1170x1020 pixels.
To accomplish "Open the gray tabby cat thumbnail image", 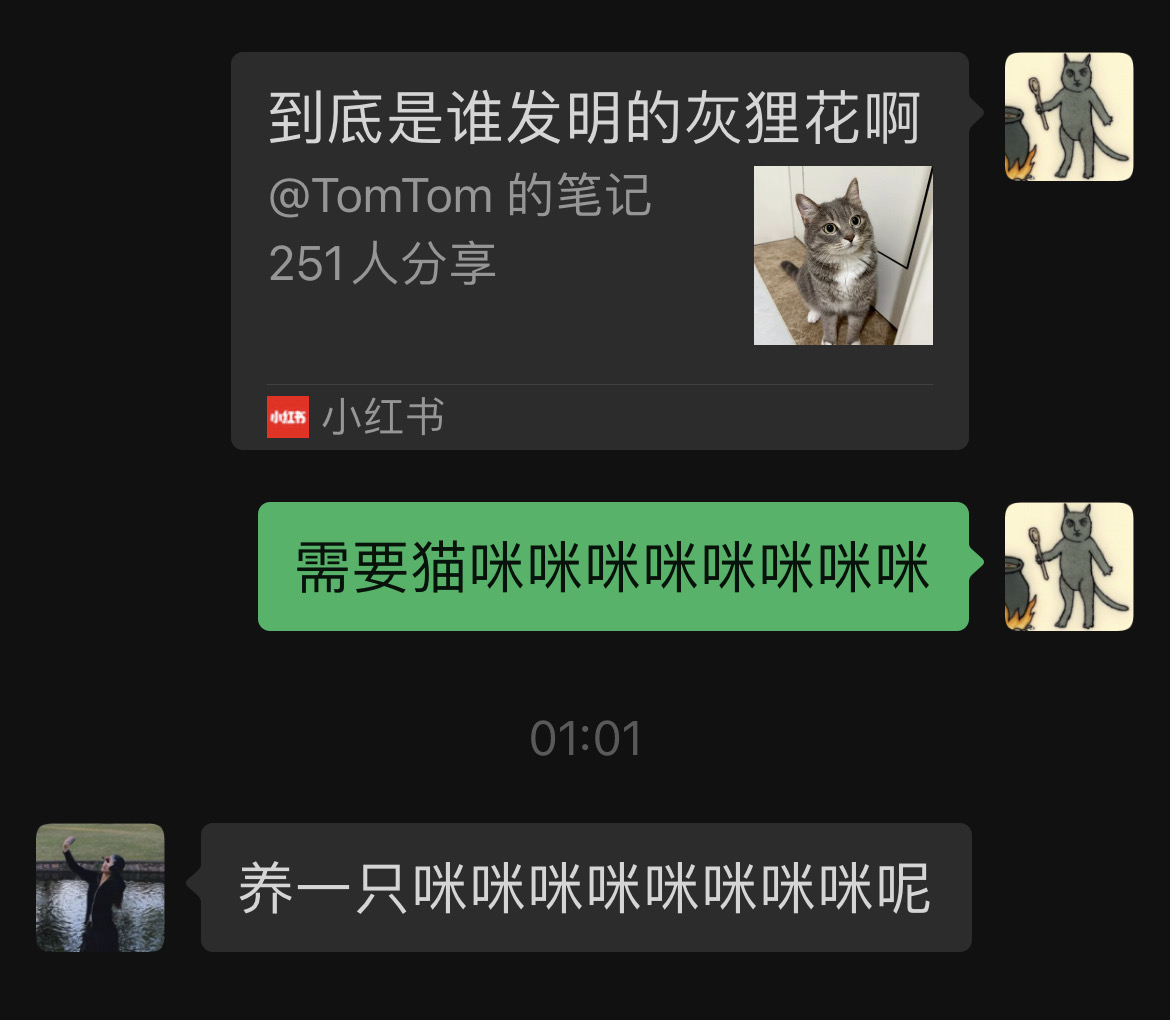I will click(x=843, y=255).
